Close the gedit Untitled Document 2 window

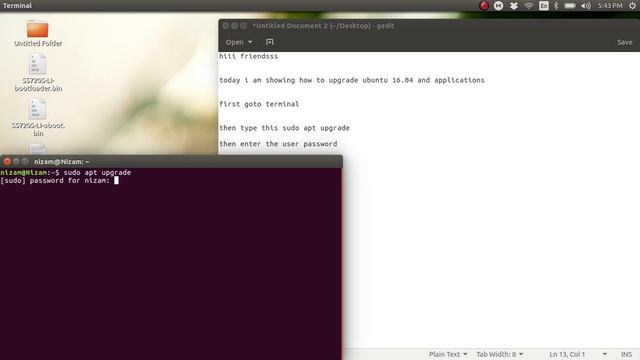(225, 26)
